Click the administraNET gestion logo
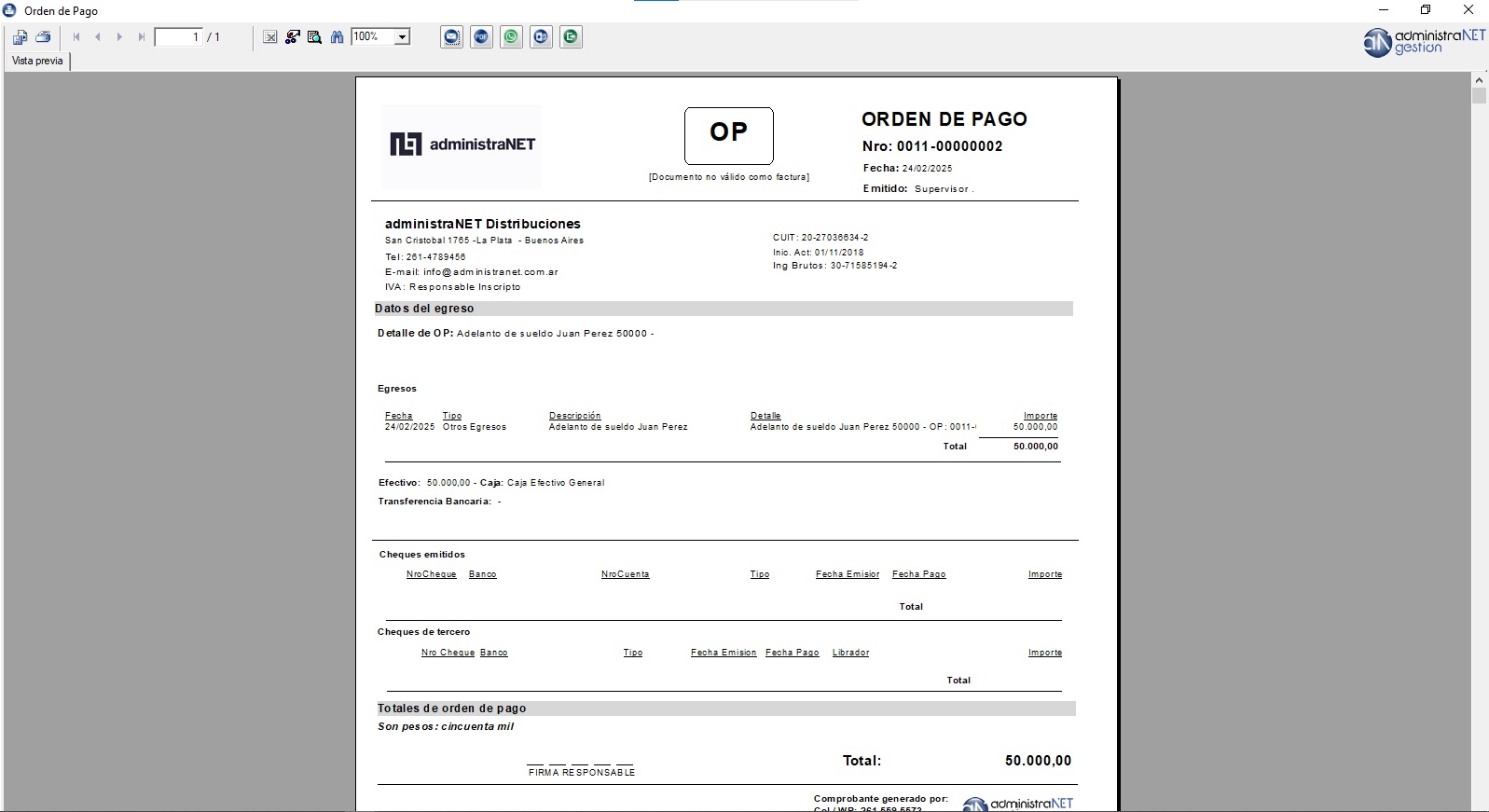This screenshot has height=812, width=1489. coord(1424,42)
